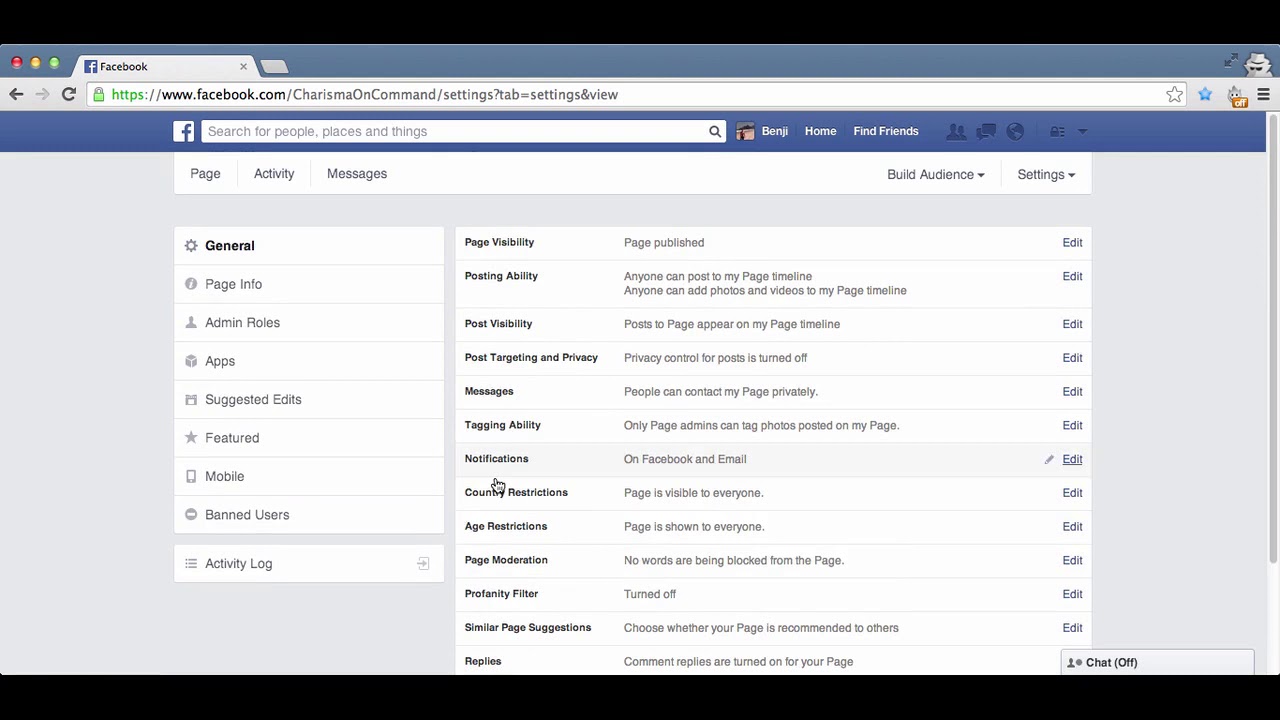
Task: Open a new browser tab
Action: pyautogui.click(x=274, y=66)
